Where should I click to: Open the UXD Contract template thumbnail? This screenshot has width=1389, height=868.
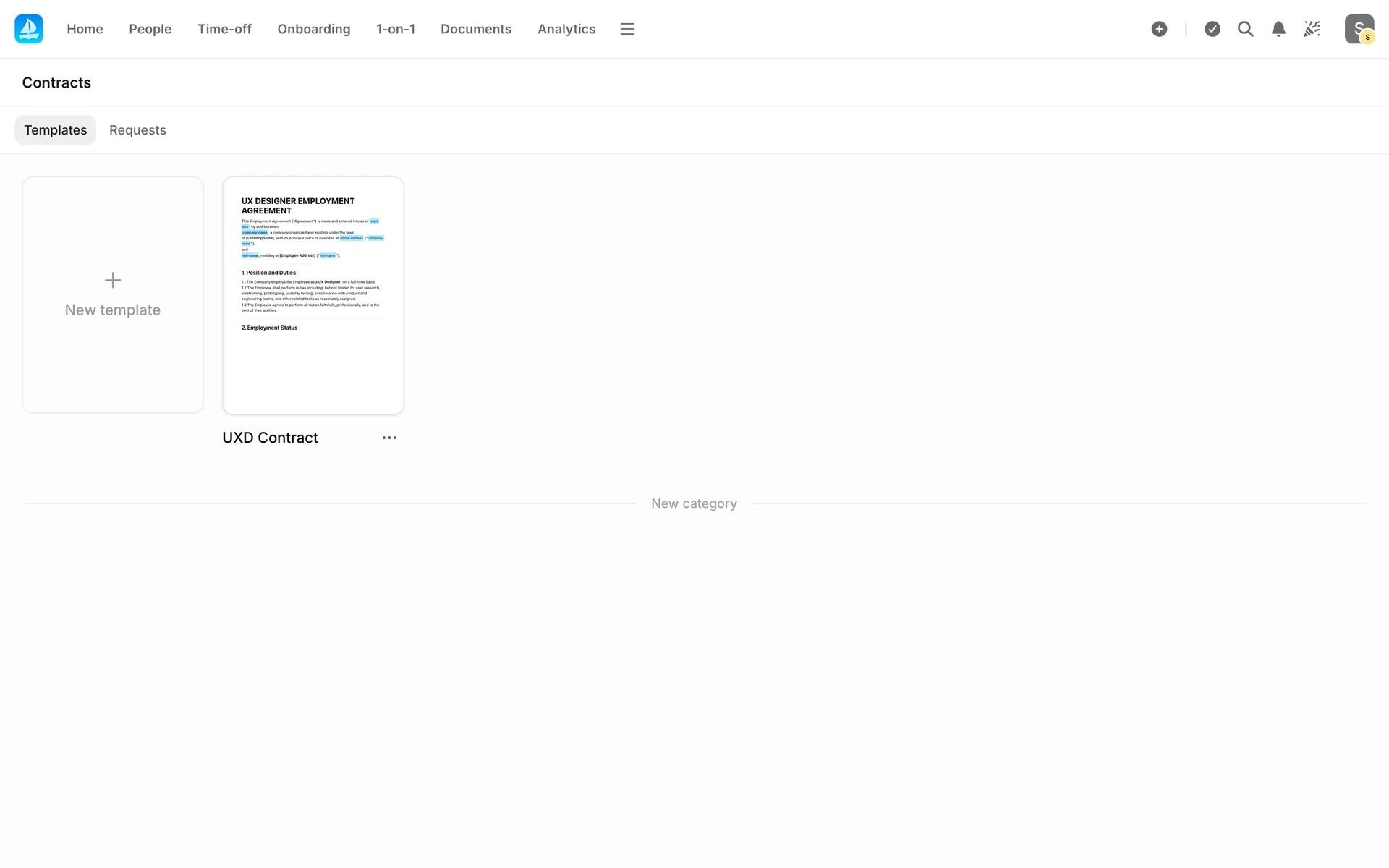[313, 295]
